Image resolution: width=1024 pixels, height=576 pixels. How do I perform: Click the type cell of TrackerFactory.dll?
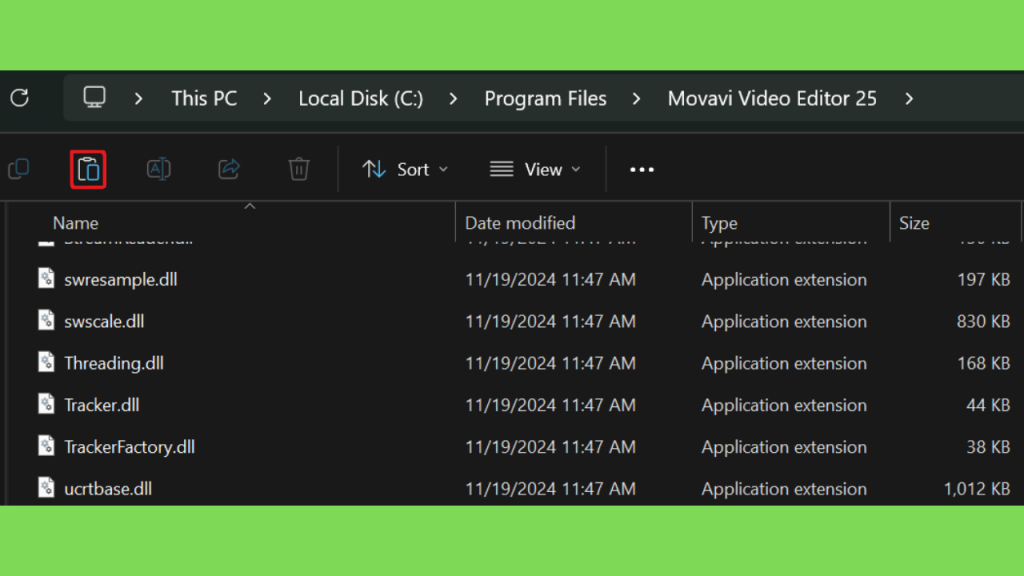pyautogui.click(x=784, y=447)
